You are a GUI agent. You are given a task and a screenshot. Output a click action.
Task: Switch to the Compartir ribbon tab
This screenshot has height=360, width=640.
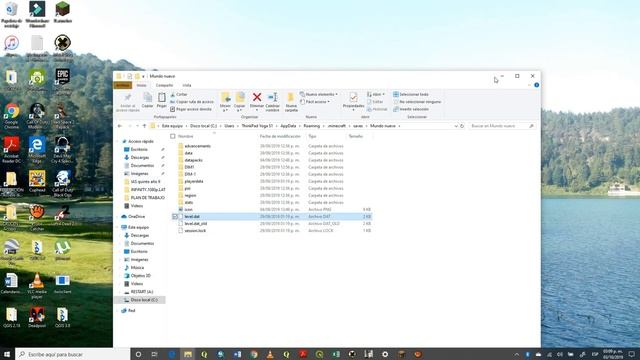click(x=164, y=85)
